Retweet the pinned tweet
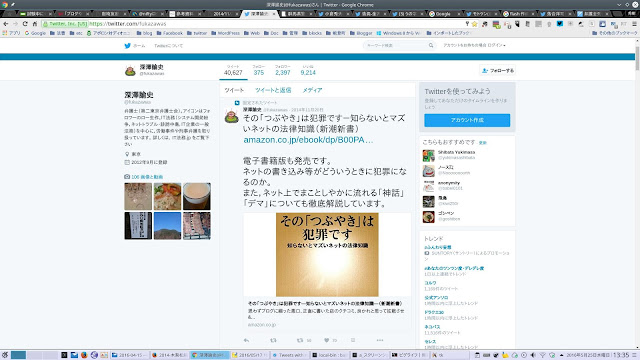Screen dimensions: 640x360 300,340
